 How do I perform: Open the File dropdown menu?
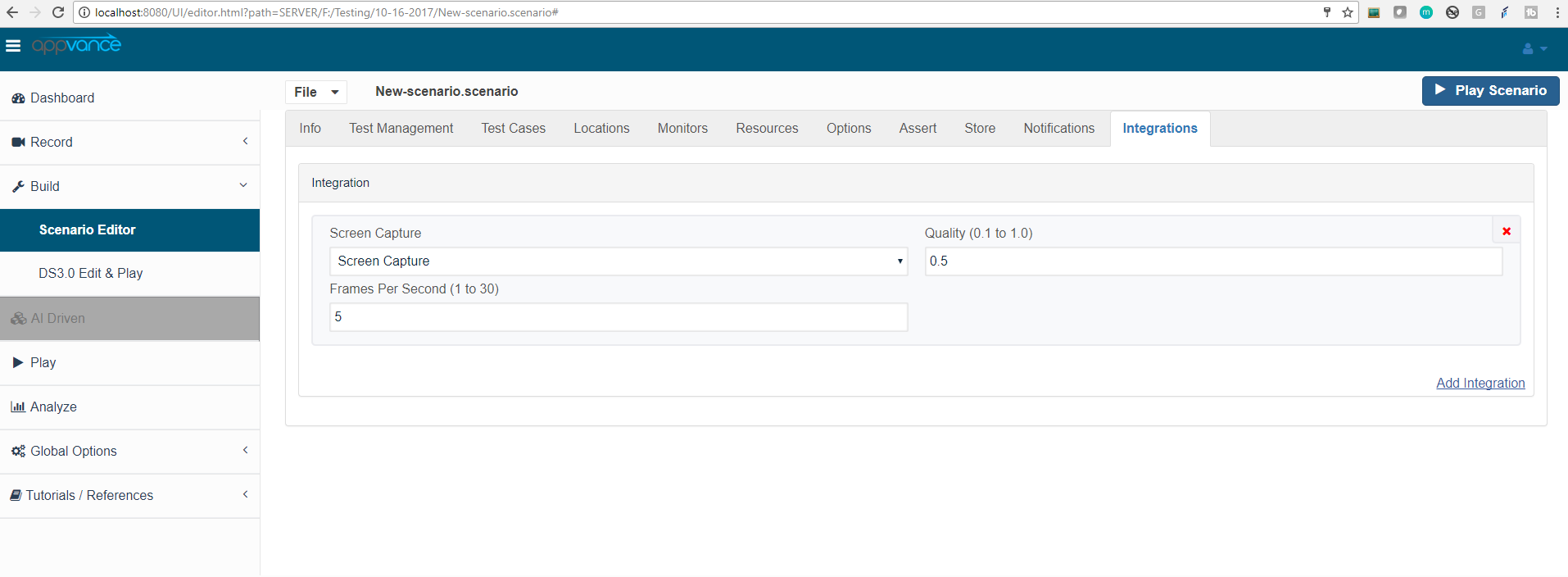(316, 92)
